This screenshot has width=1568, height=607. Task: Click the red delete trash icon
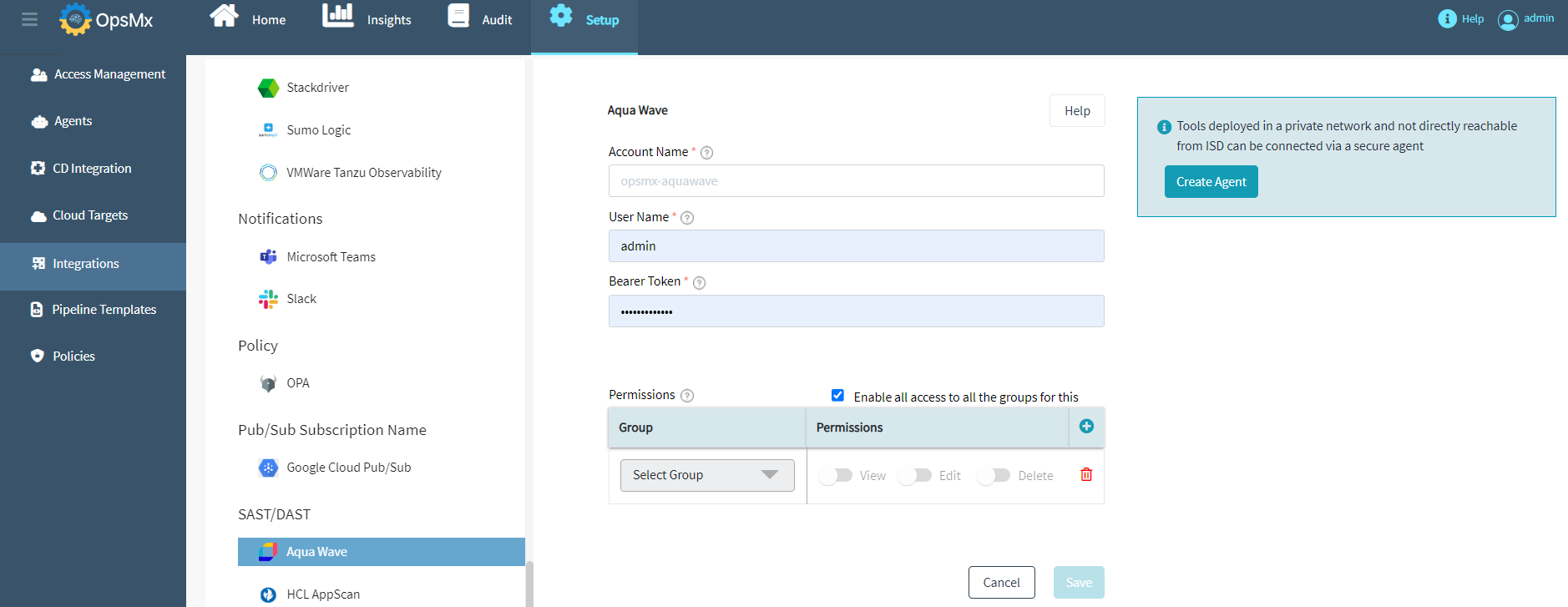[x=1086, y=475]
